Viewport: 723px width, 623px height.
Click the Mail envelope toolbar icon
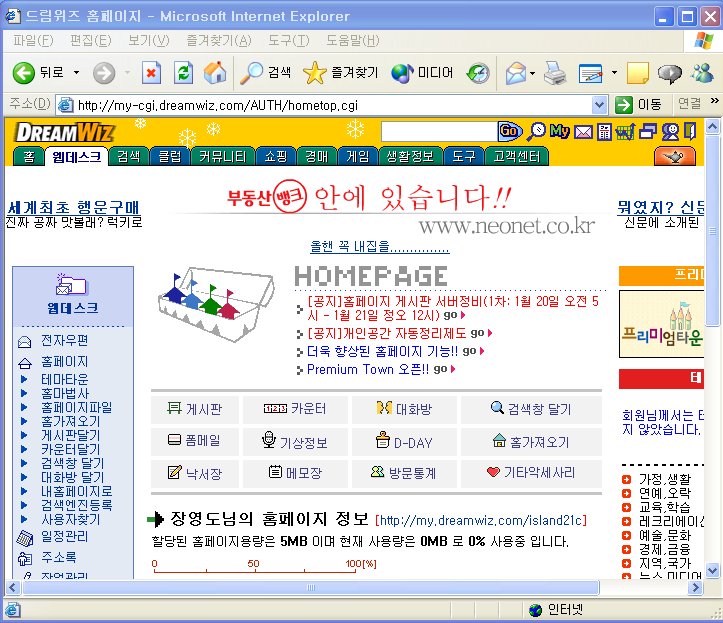coord(516,73)
